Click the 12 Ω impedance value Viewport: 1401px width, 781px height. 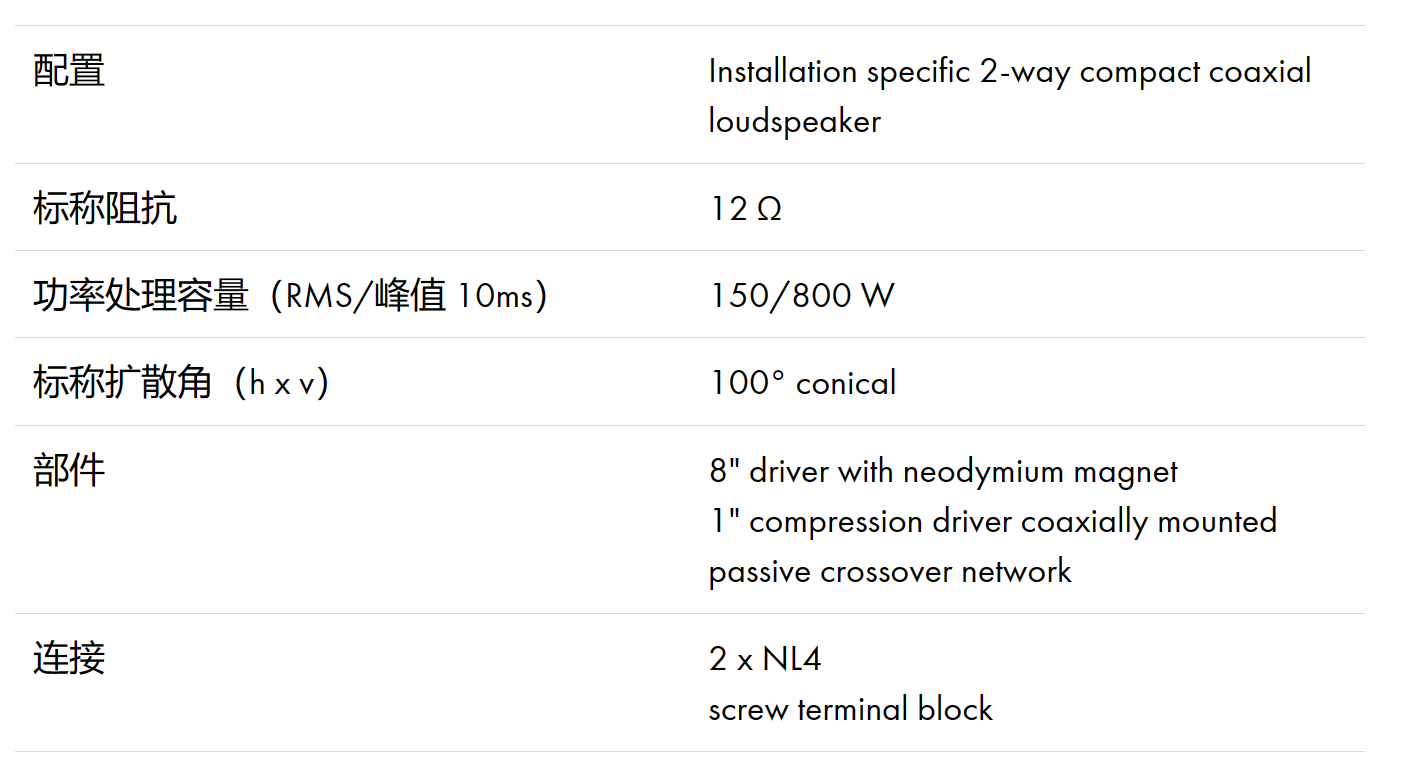[746, 209]
